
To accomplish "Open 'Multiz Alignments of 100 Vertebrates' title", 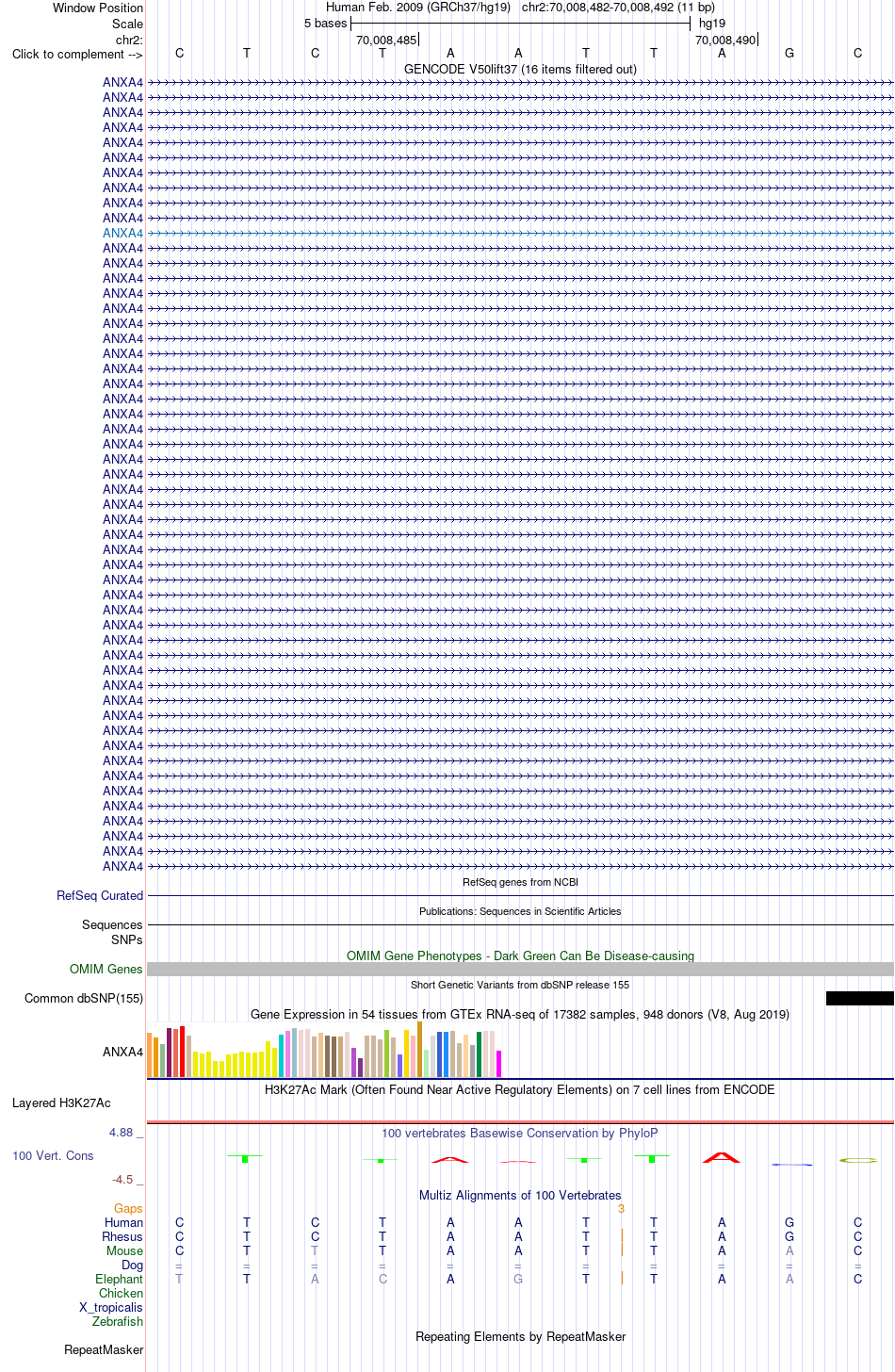I will point(520,1195).
